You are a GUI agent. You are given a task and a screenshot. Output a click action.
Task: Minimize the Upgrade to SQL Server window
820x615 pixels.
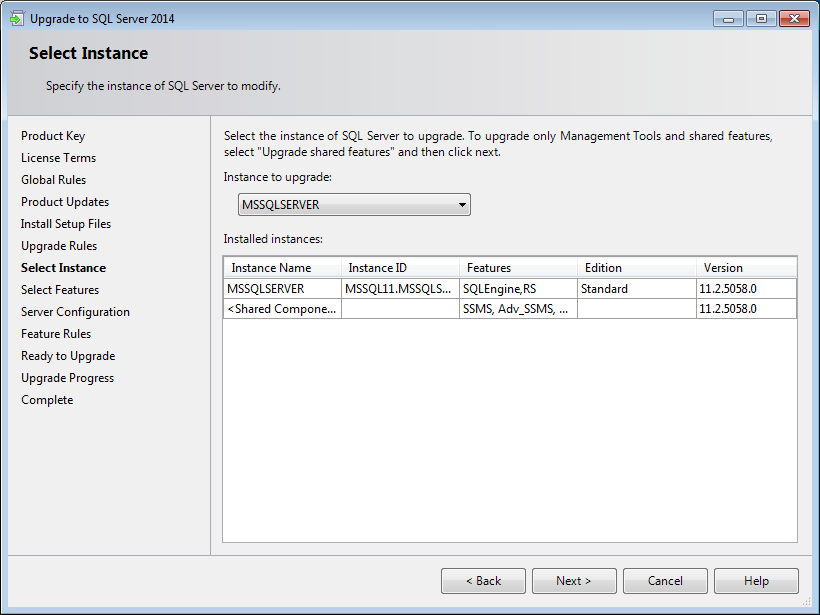coord(728,19)
